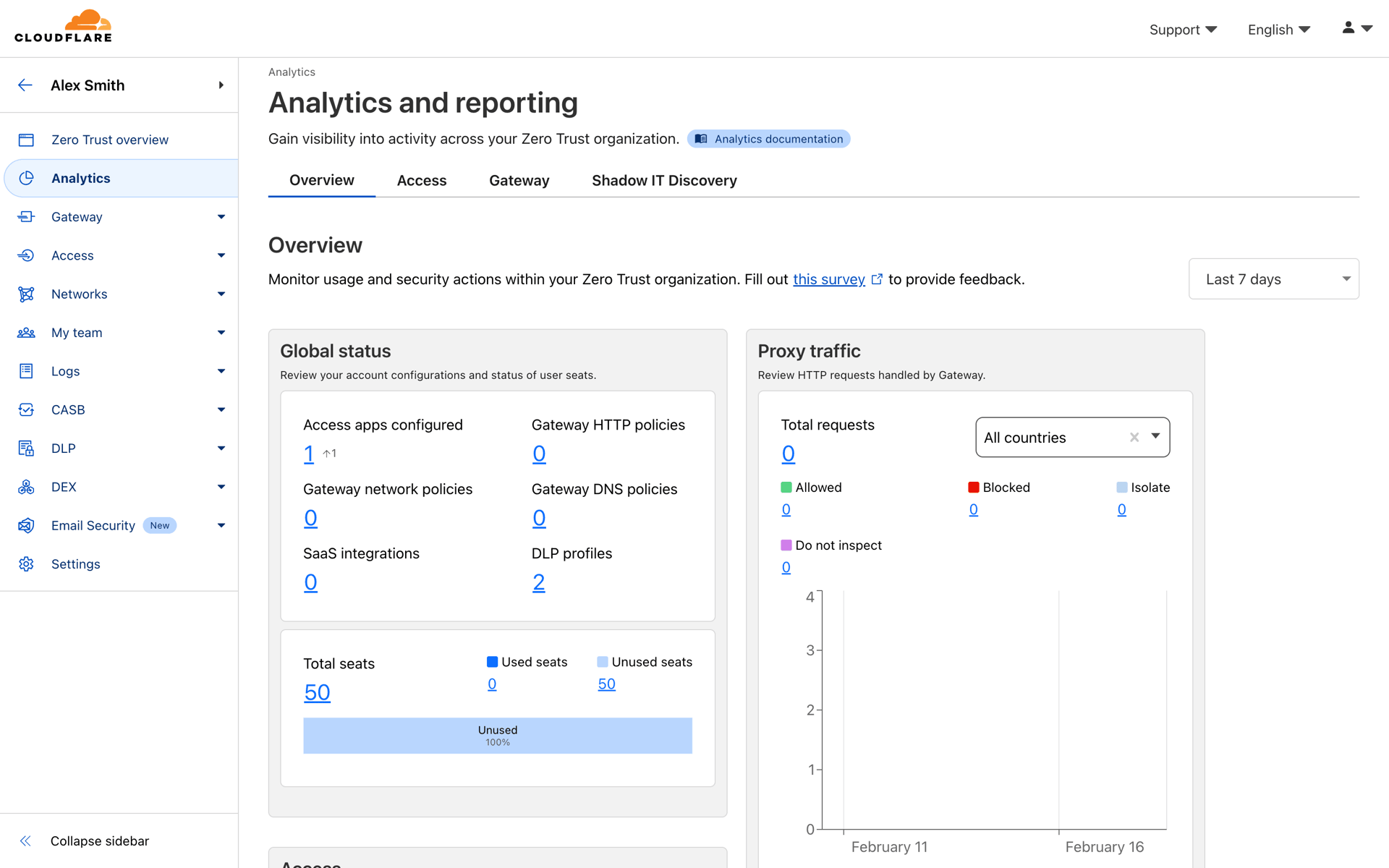Click the New badge beside Email Security

point(160,525)
